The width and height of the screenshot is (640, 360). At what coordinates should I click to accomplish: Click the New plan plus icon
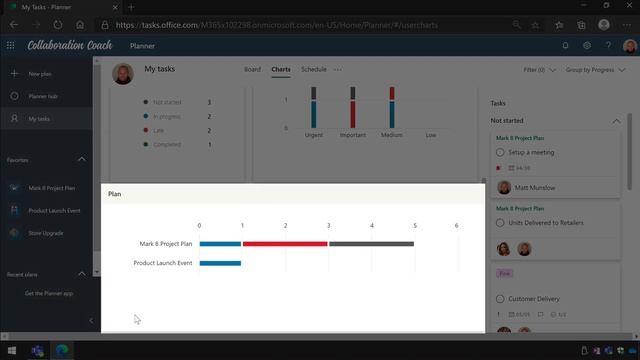(14, 73)
